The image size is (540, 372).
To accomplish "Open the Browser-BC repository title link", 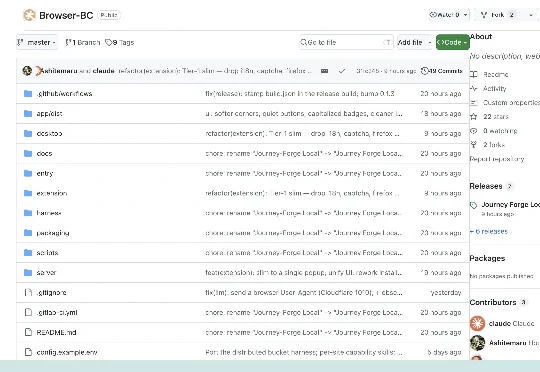I will 66,16.
